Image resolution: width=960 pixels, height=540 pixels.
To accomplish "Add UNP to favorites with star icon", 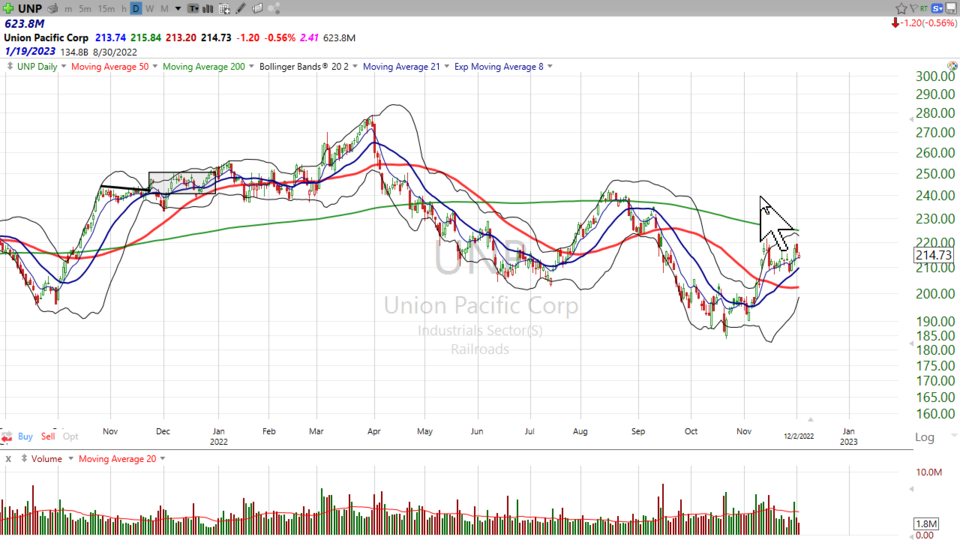I will pyautogui.click(x=901, y=8).
